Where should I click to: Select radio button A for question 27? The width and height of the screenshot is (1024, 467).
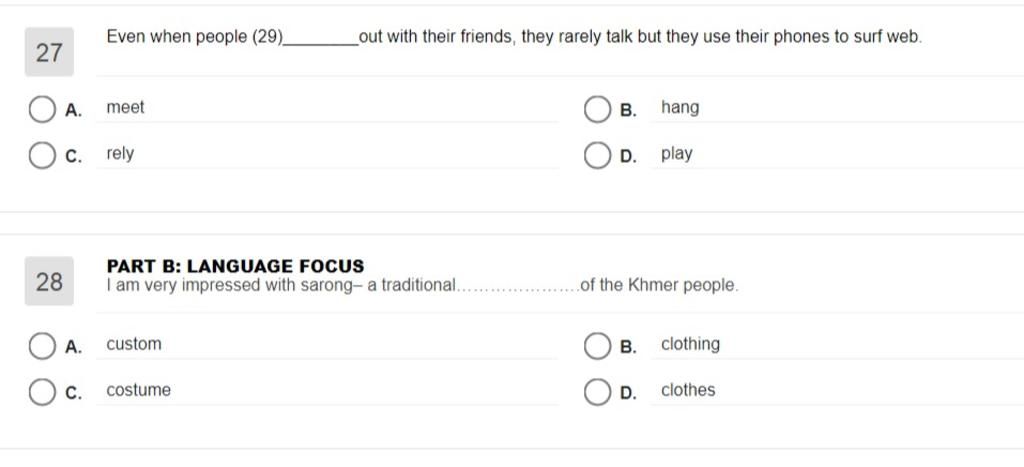(42, 110)
